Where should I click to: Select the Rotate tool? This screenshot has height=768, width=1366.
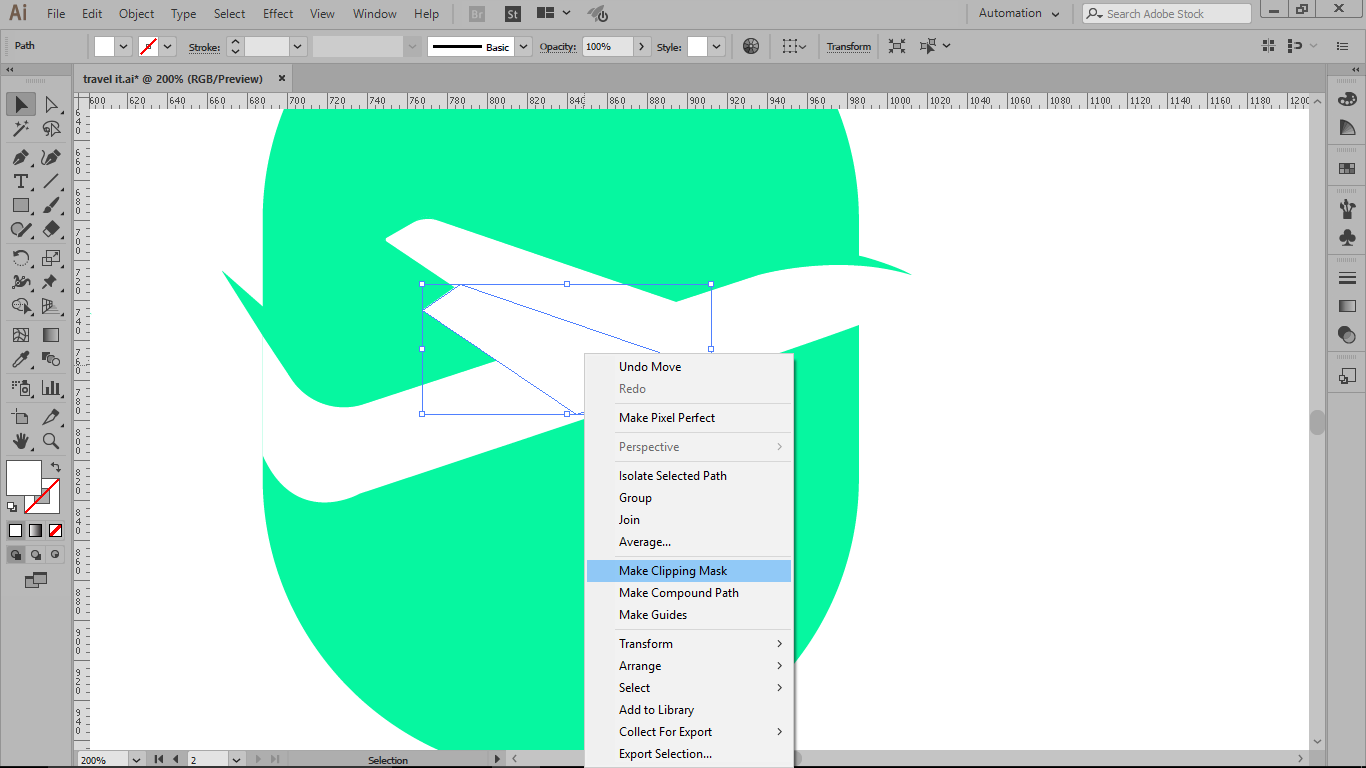[x=20, y=258]
